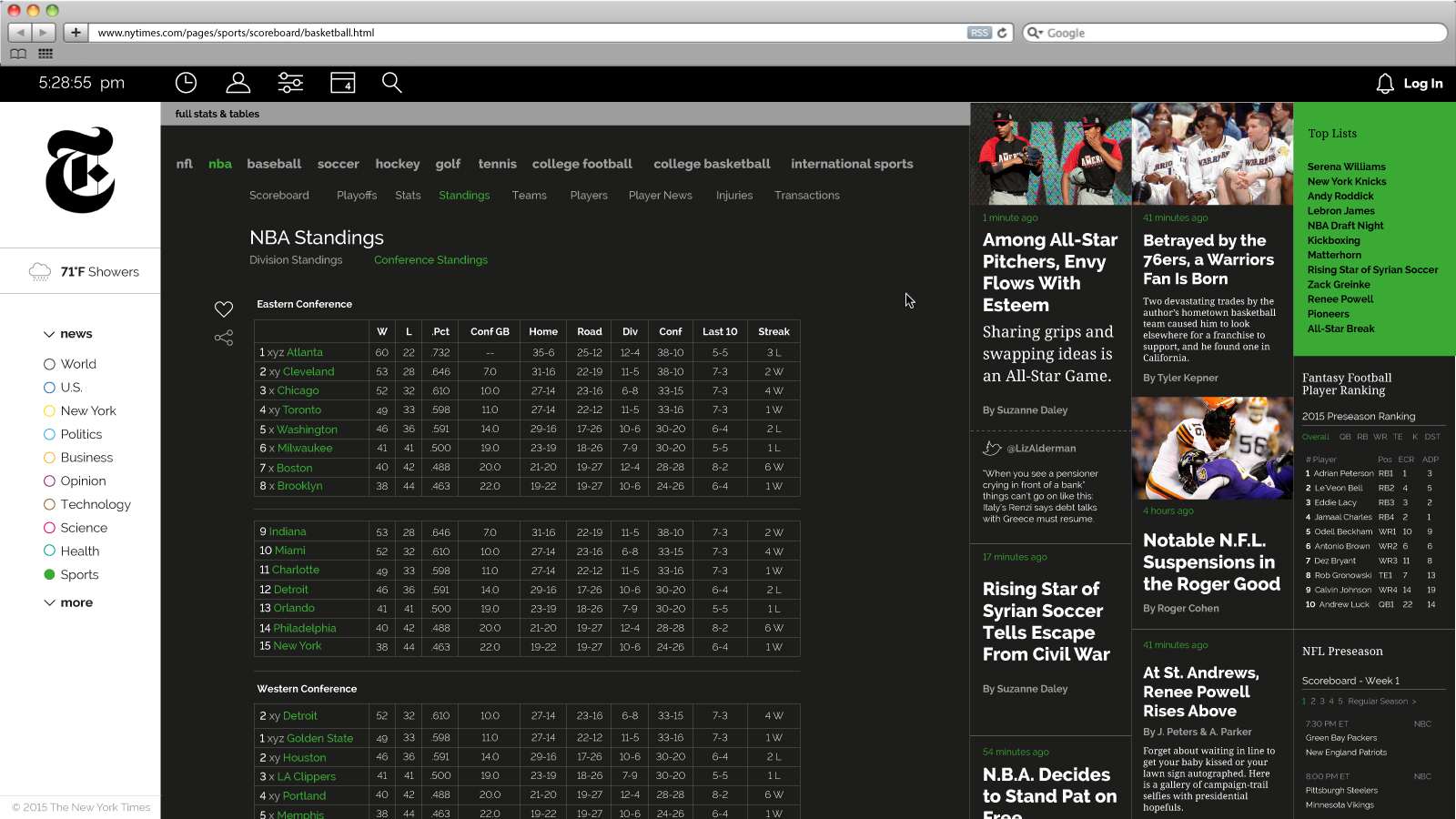Click Twitter bird icon by @LizAlderman
This screenshot has width=1456, height=819.
pos(992,448)
